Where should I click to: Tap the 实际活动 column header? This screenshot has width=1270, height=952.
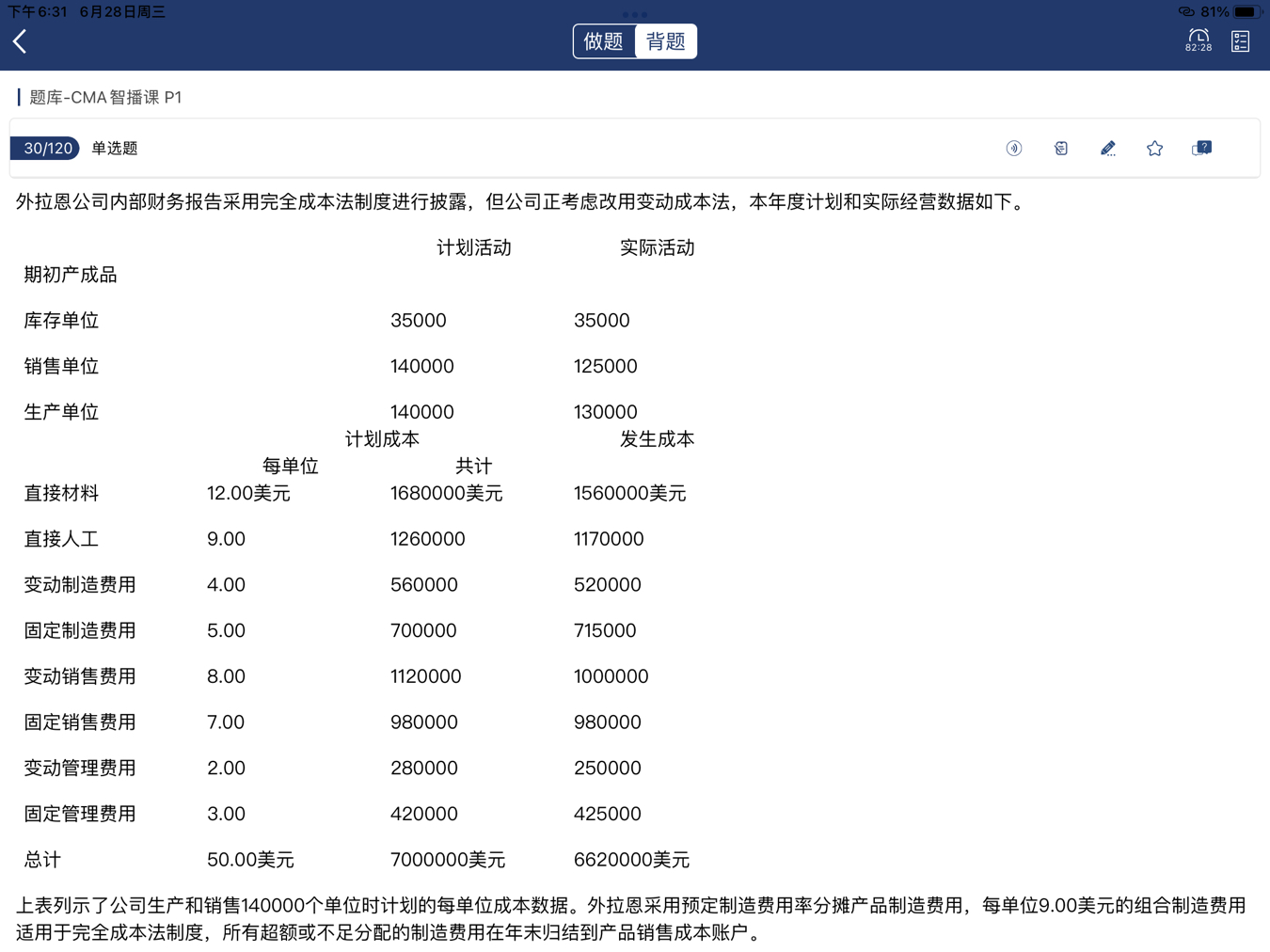(657, 248)
